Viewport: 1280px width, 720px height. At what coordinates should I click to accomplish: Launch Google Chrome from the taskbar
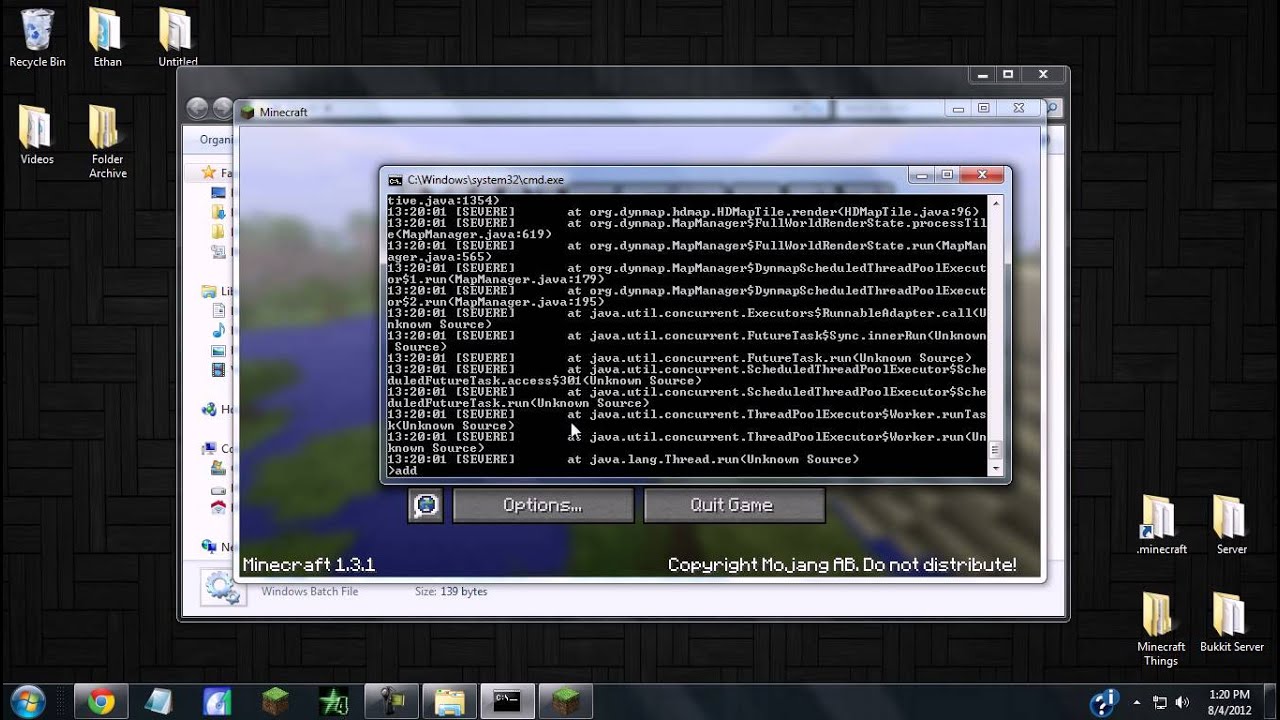[x=100, y=701]
